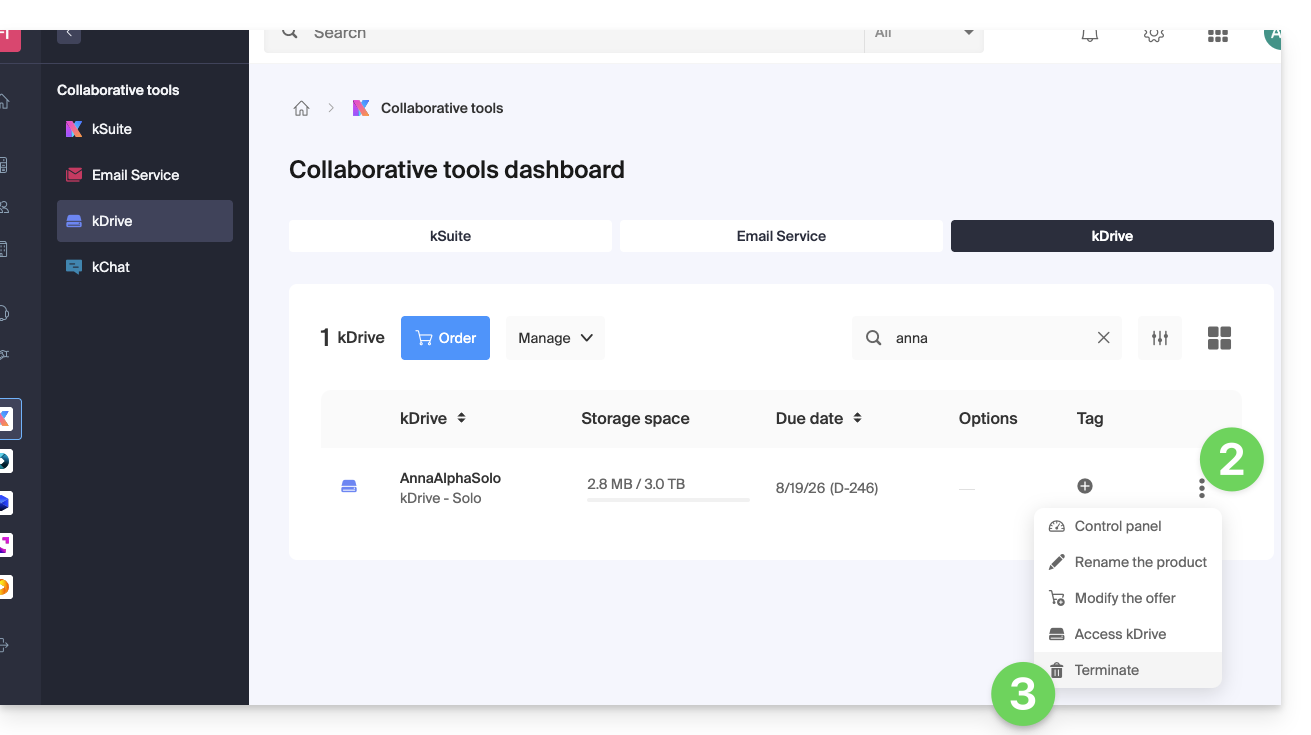The width and height of the screenshot is (1311, 735).
Task: Choose Rename the product menu entry
Action: (x=1140, y=562)
